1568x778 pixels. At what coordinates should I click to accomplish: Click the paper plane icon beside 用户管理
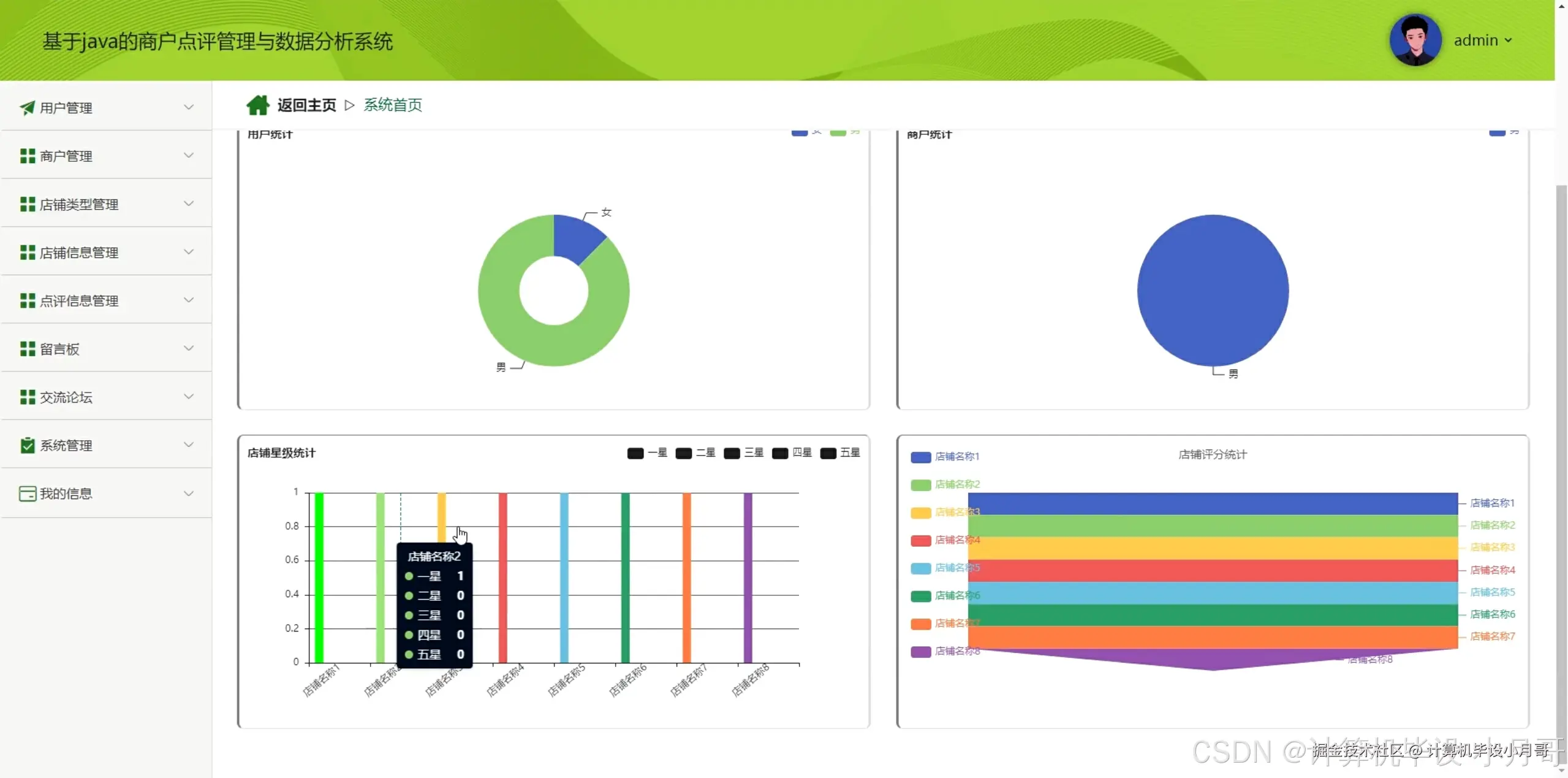click(x=27, y=108)
